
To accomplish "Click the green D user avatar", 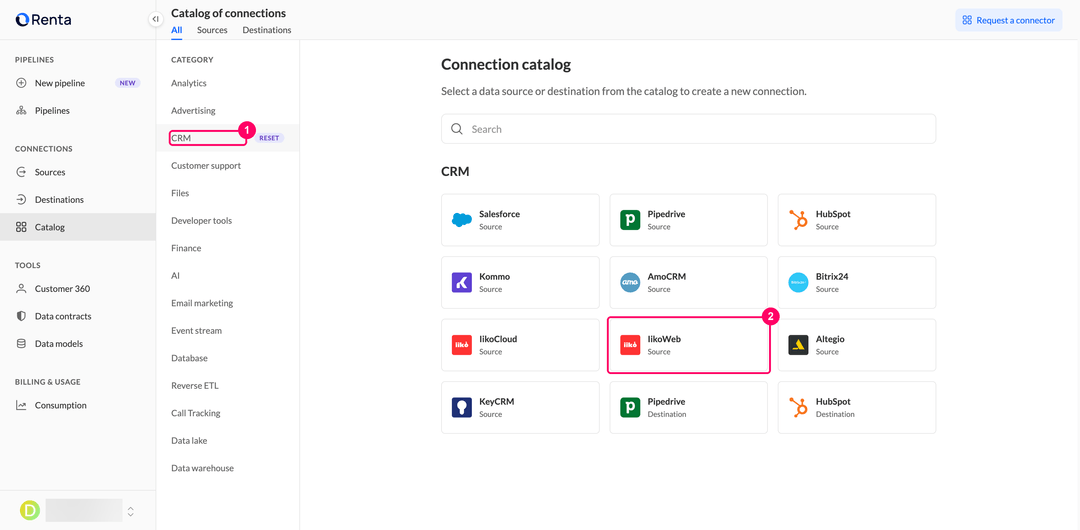I will (x=30, y=511).
